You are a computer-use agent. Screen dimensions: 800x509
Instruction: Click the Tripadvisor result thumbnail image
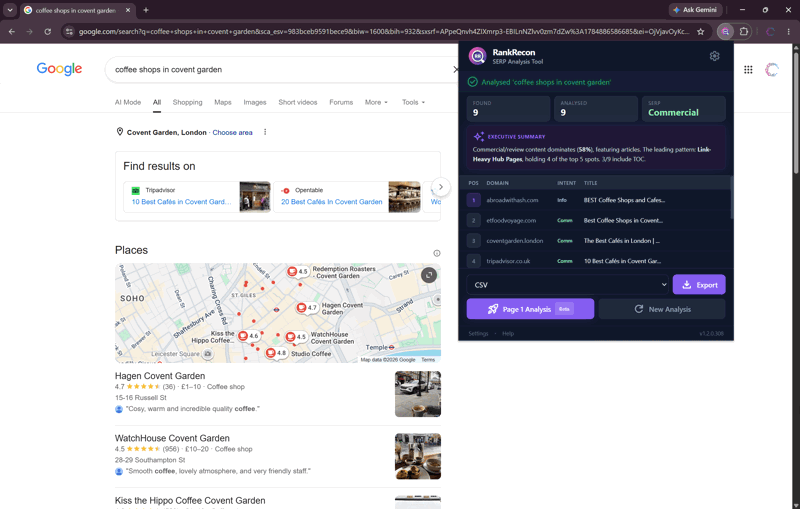255,197
